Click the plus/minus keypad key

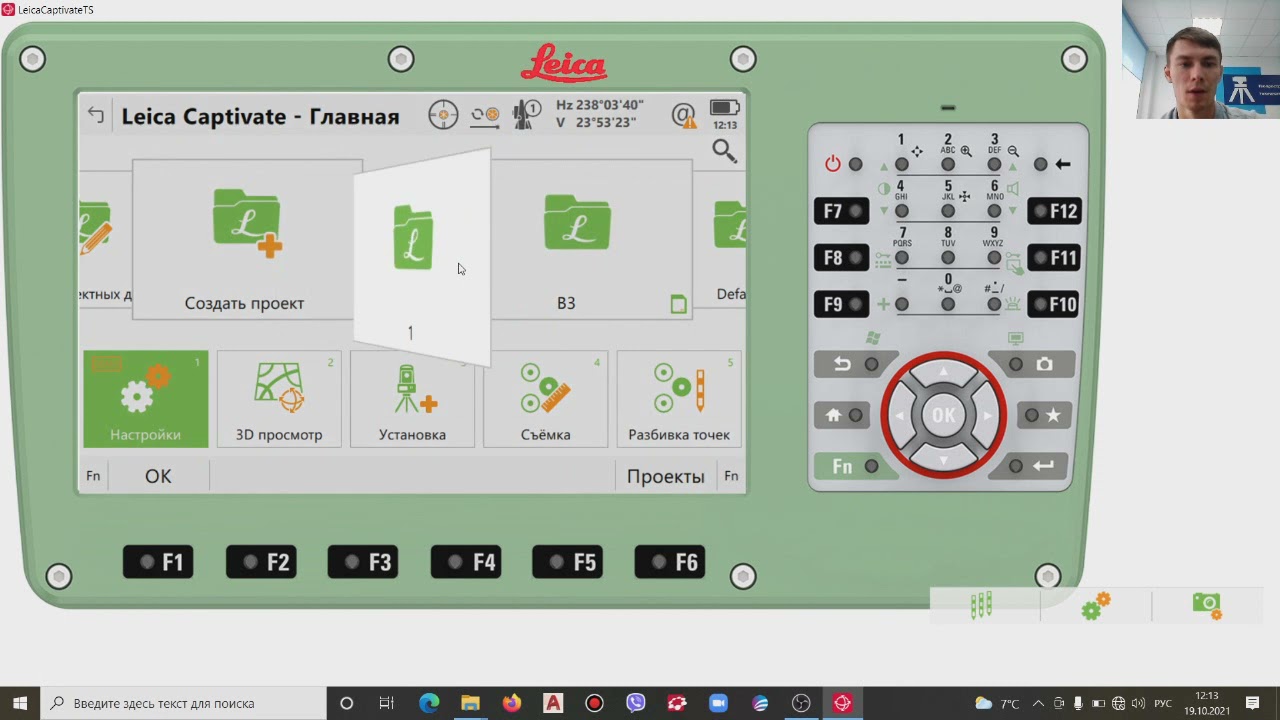click(x=902, y=304)
